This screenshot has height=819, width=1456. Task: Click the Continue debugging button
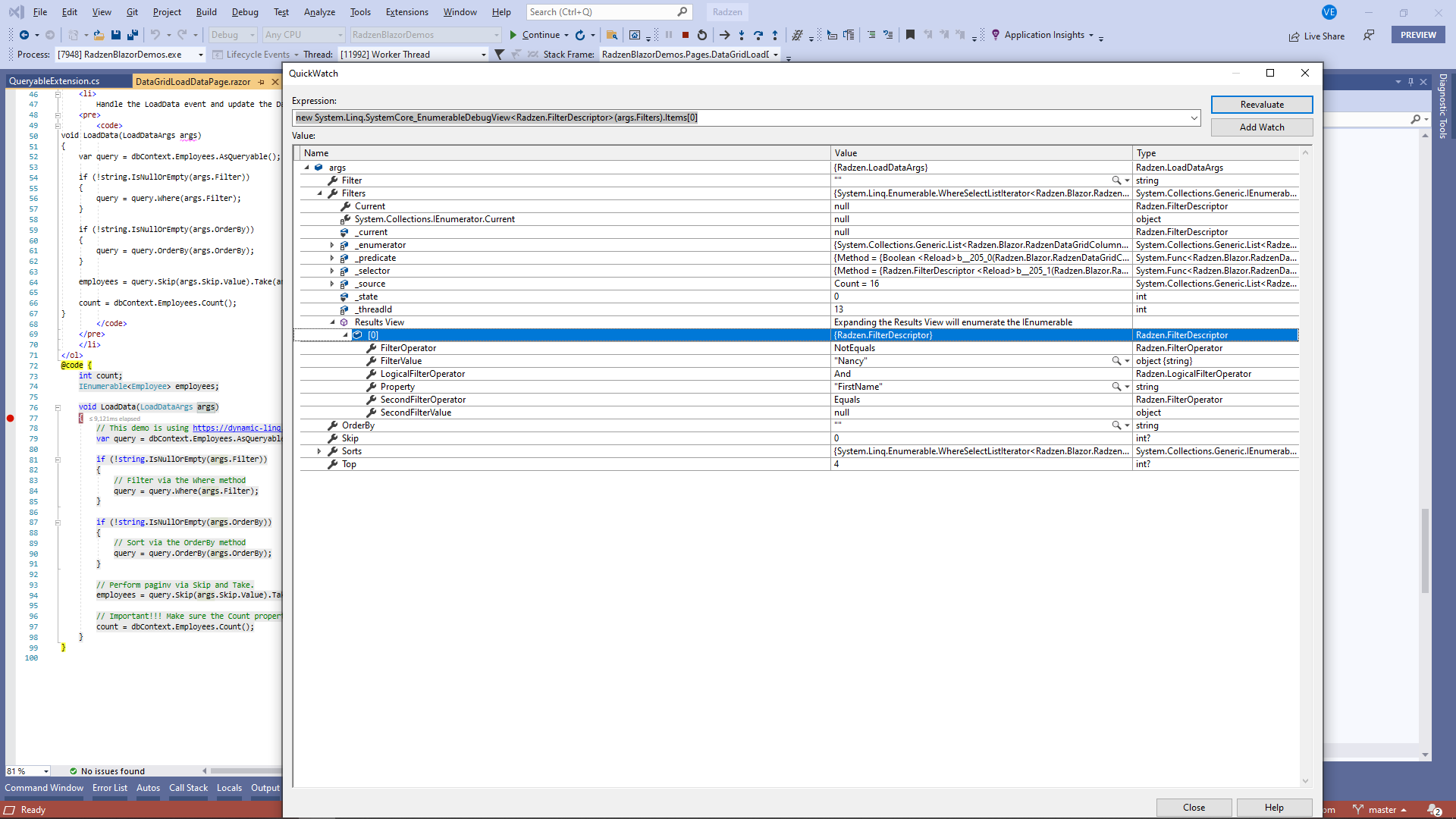click(x=535, y=35)
